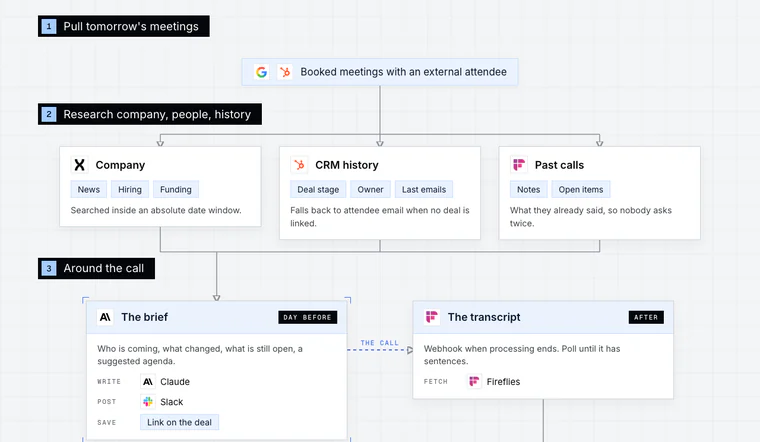Image resolution: width=760 pixels, height=442 pixels.
Task: Click the Falls back to attendee email description
Action: 380,217
